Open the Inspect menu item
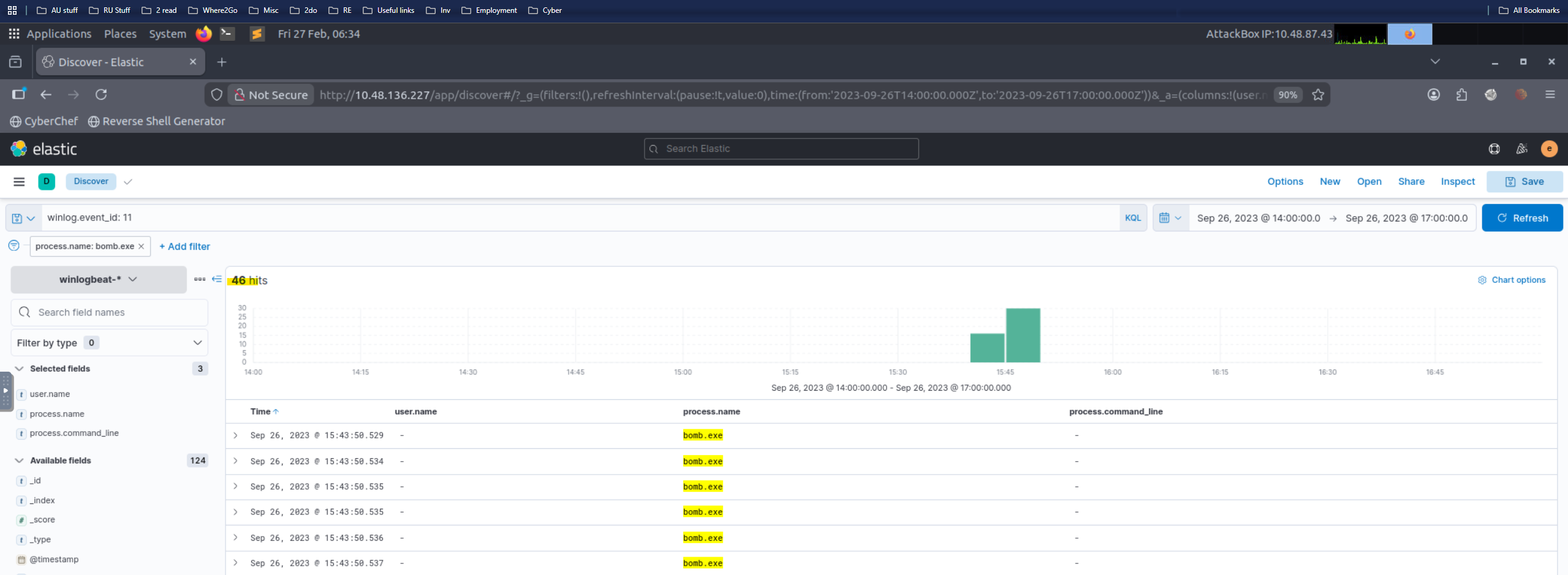 pos(1457,182)
